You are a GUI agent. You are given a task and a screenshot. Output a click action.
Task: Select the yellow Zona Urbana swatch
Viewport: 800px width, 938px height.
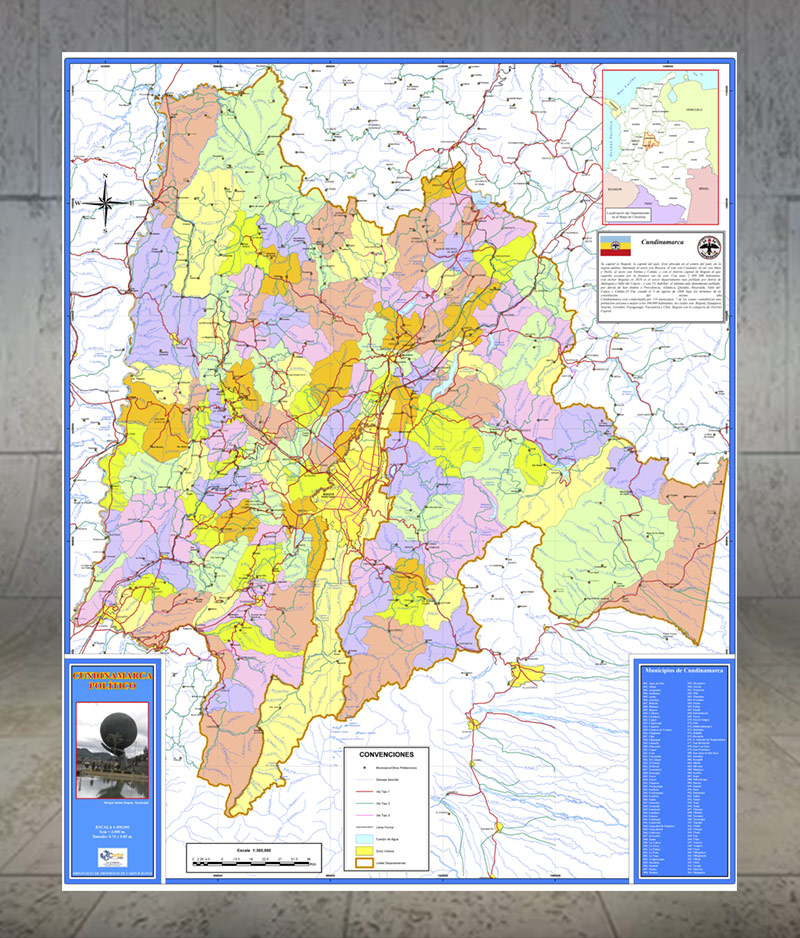point(364,851)
